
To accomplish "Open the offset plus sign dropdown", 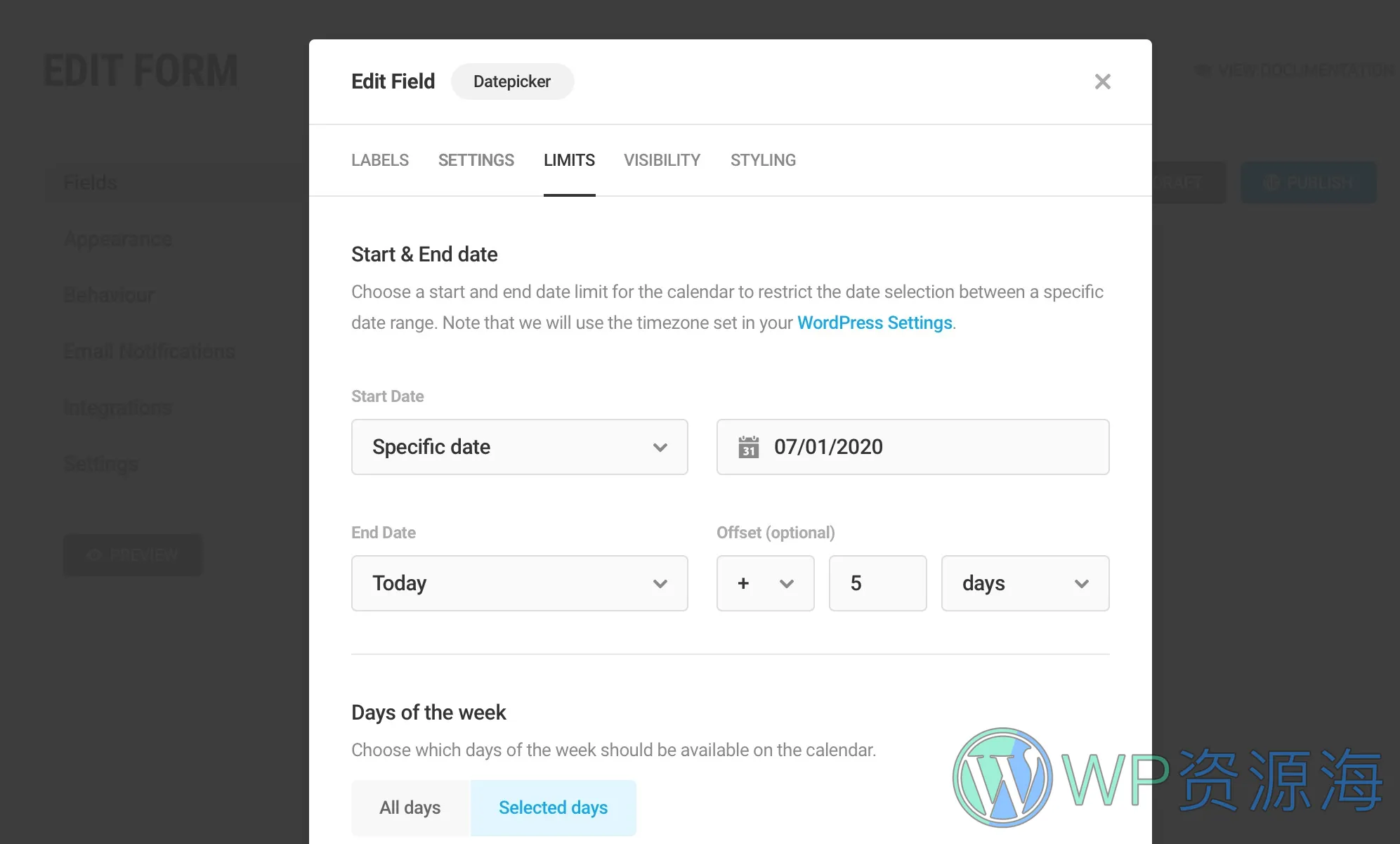I will [x=765, y=583].
